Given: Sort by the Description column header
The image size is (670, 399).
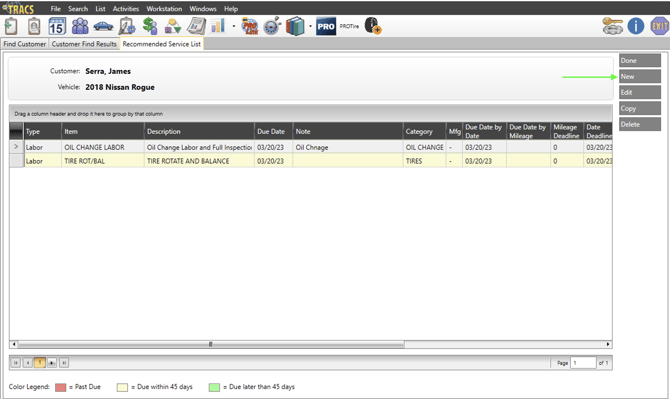Looking at the screenshot, I should [x=199, y=132].
